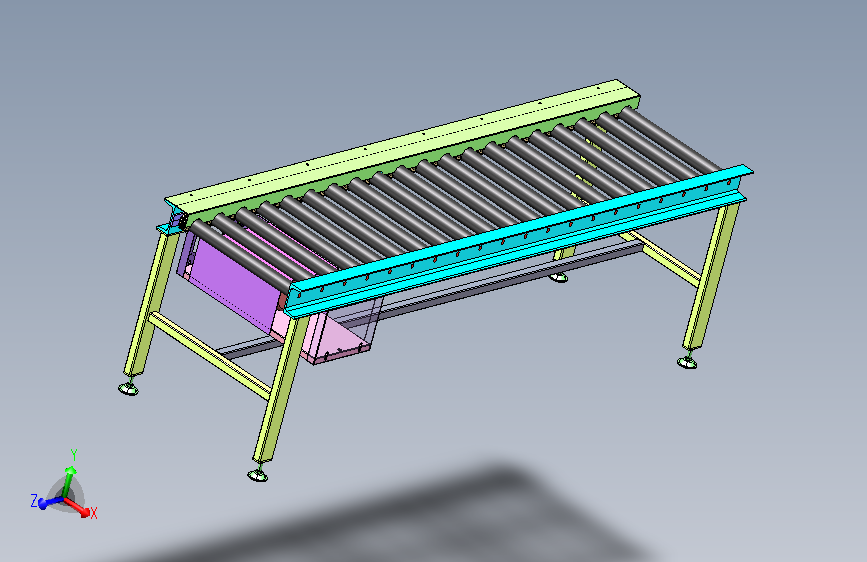Select the nearest front yellow leg
This screenshot has width=867, height=562.
pos(281,389)
